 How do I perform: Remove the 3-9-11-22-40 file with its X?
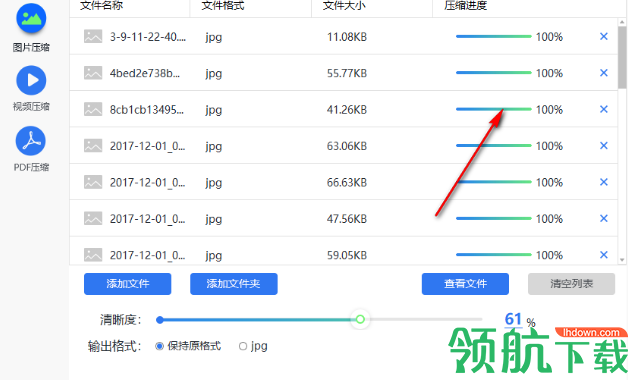click(604, 36)
